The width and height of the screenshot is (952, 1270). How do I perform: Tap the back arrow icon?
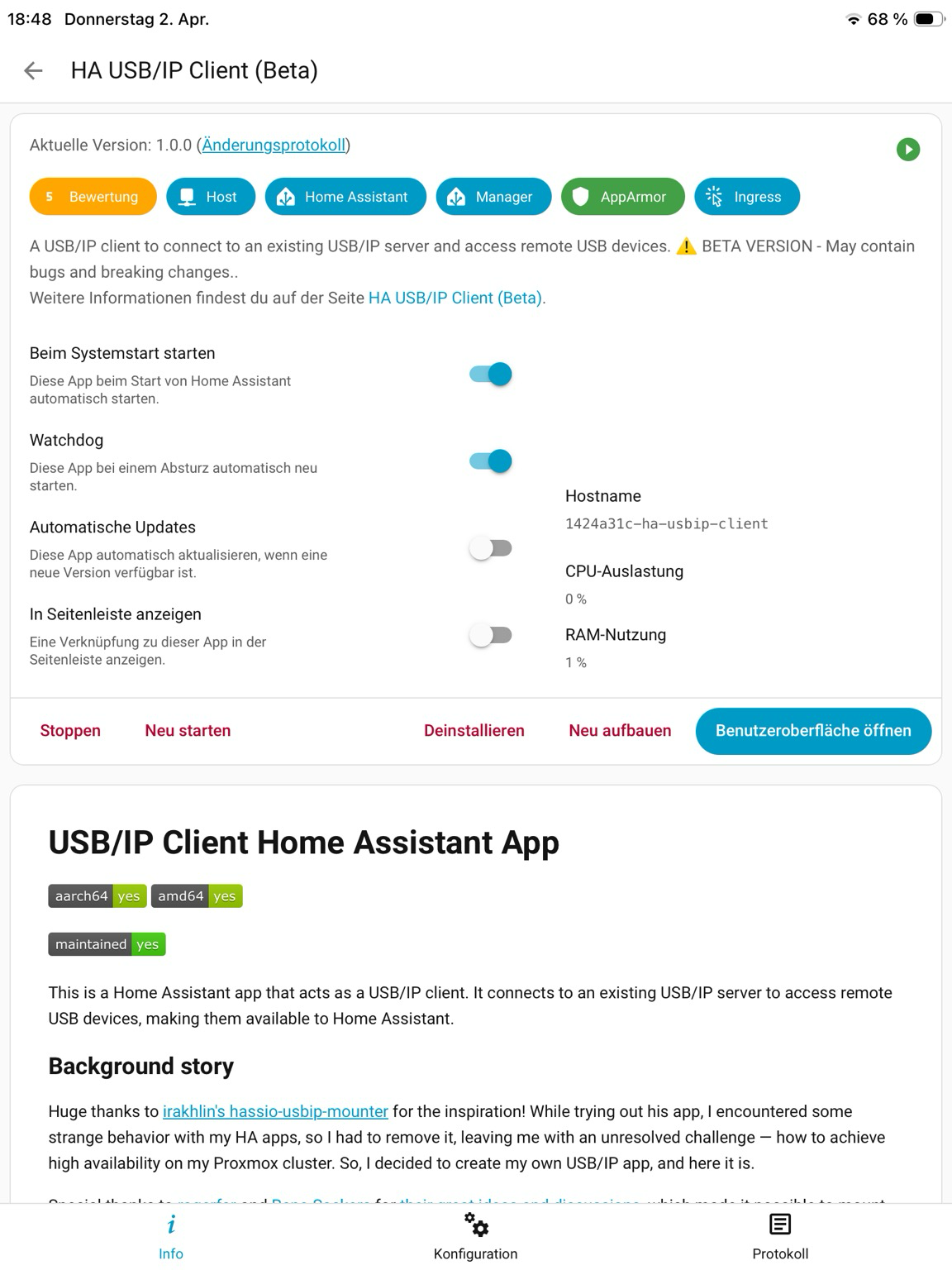pos(33,71)
